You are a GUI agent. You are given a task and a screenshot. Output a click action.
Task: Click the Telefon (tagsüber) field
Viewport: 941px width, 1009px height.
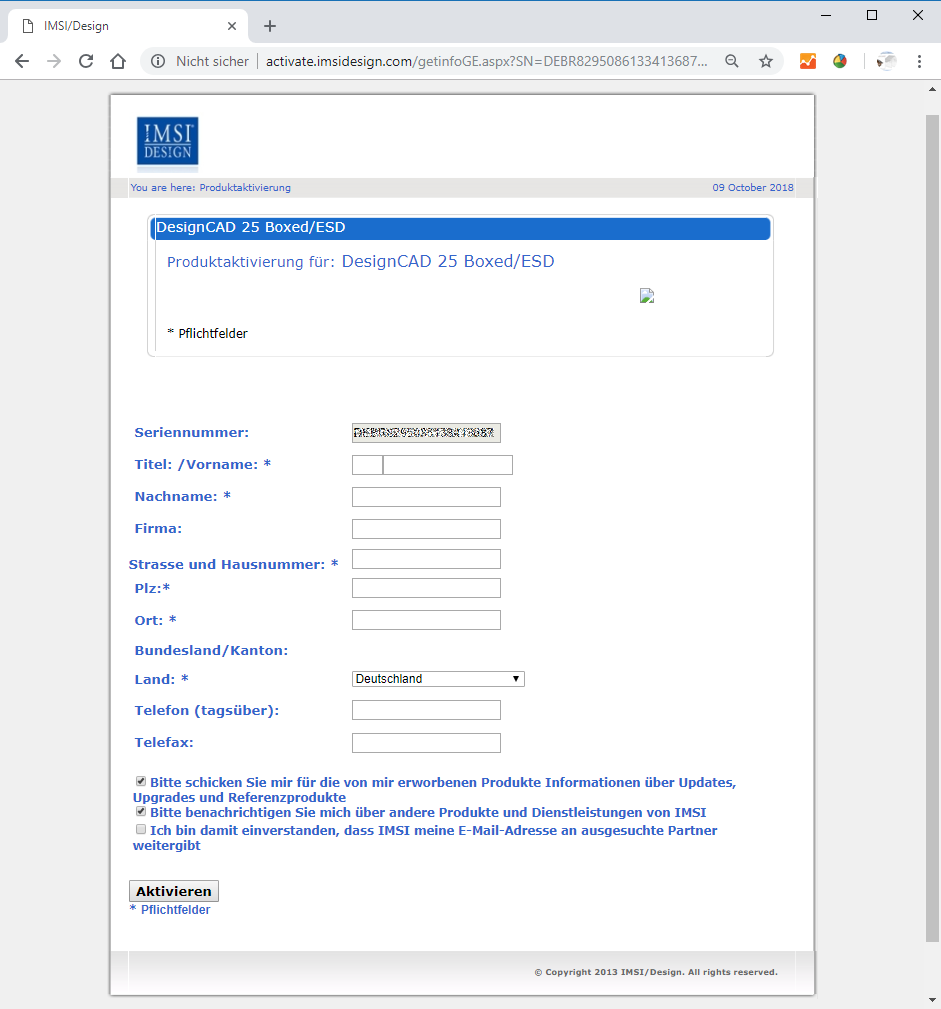click(x=426, y=710)
